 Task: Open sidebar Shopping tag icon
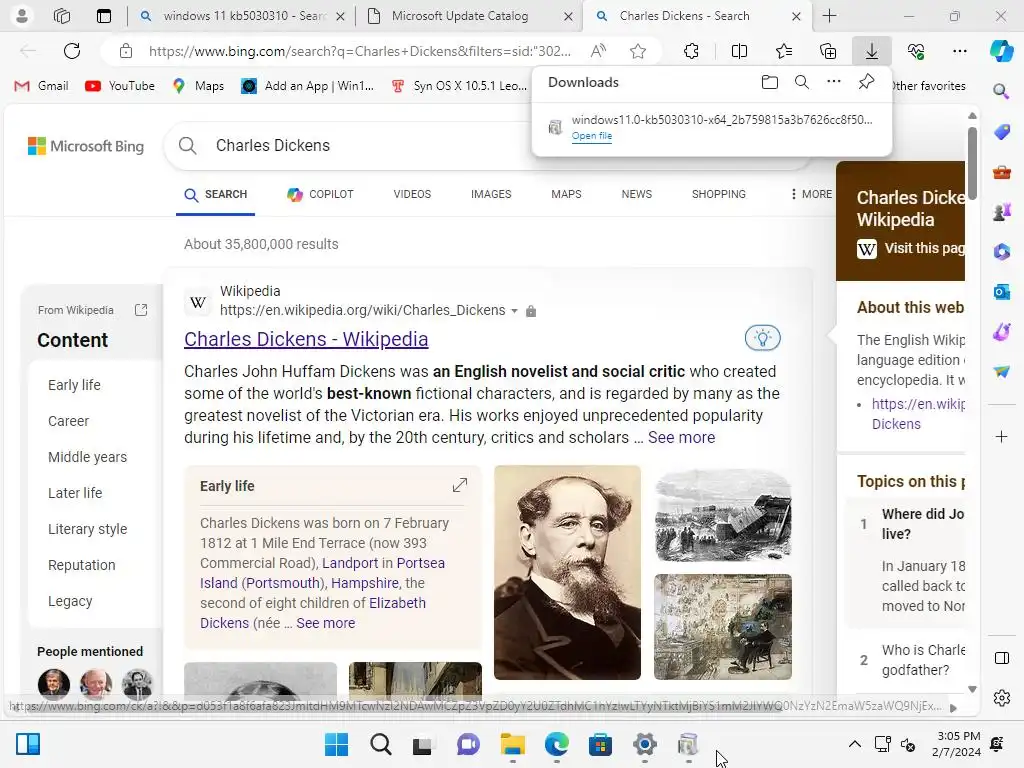point(1001,132)
